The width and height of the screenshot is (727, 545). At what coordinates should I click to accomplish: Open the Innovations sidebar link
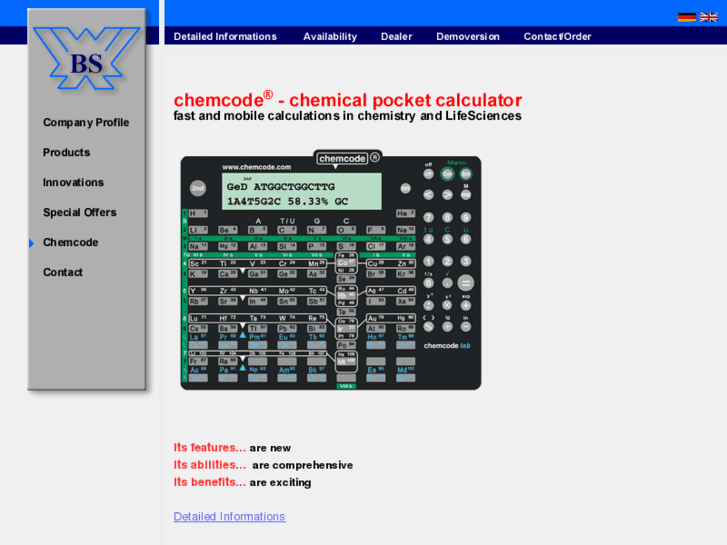tap(73, 182)
